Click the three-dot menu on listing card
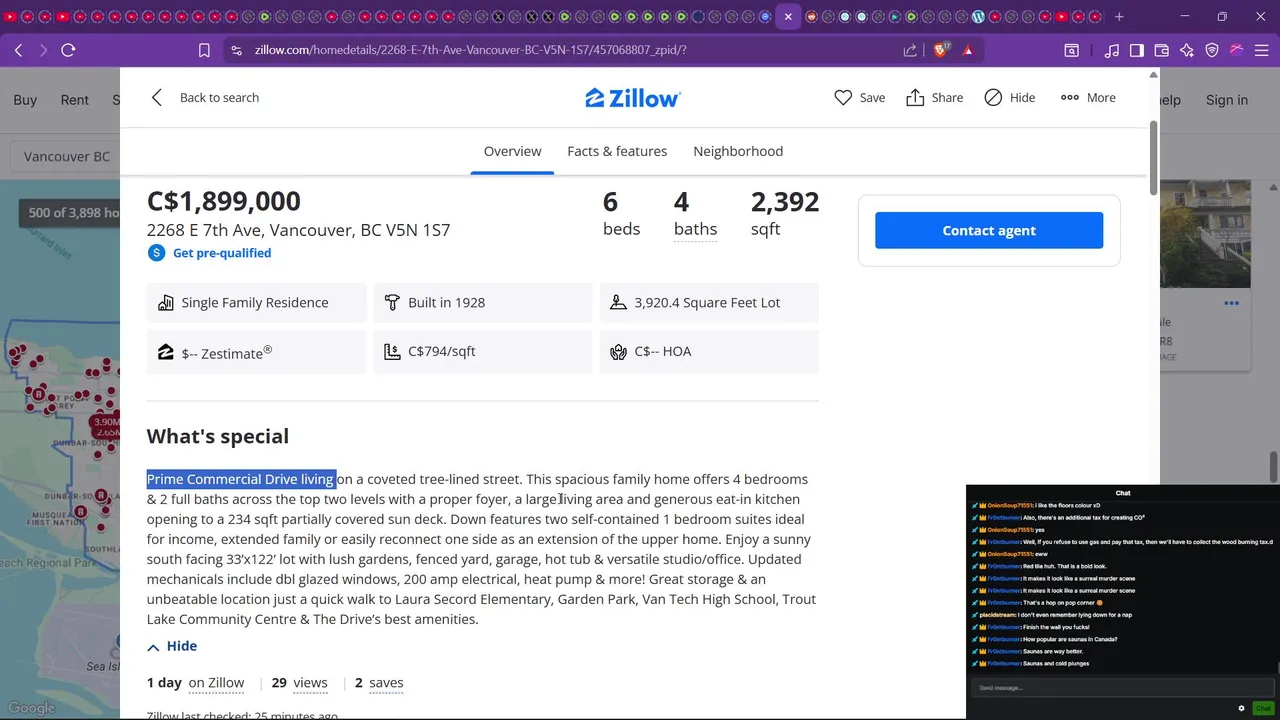This screenshot has width=1280, height=720. pyautogui.click(x=1231, y=303)
